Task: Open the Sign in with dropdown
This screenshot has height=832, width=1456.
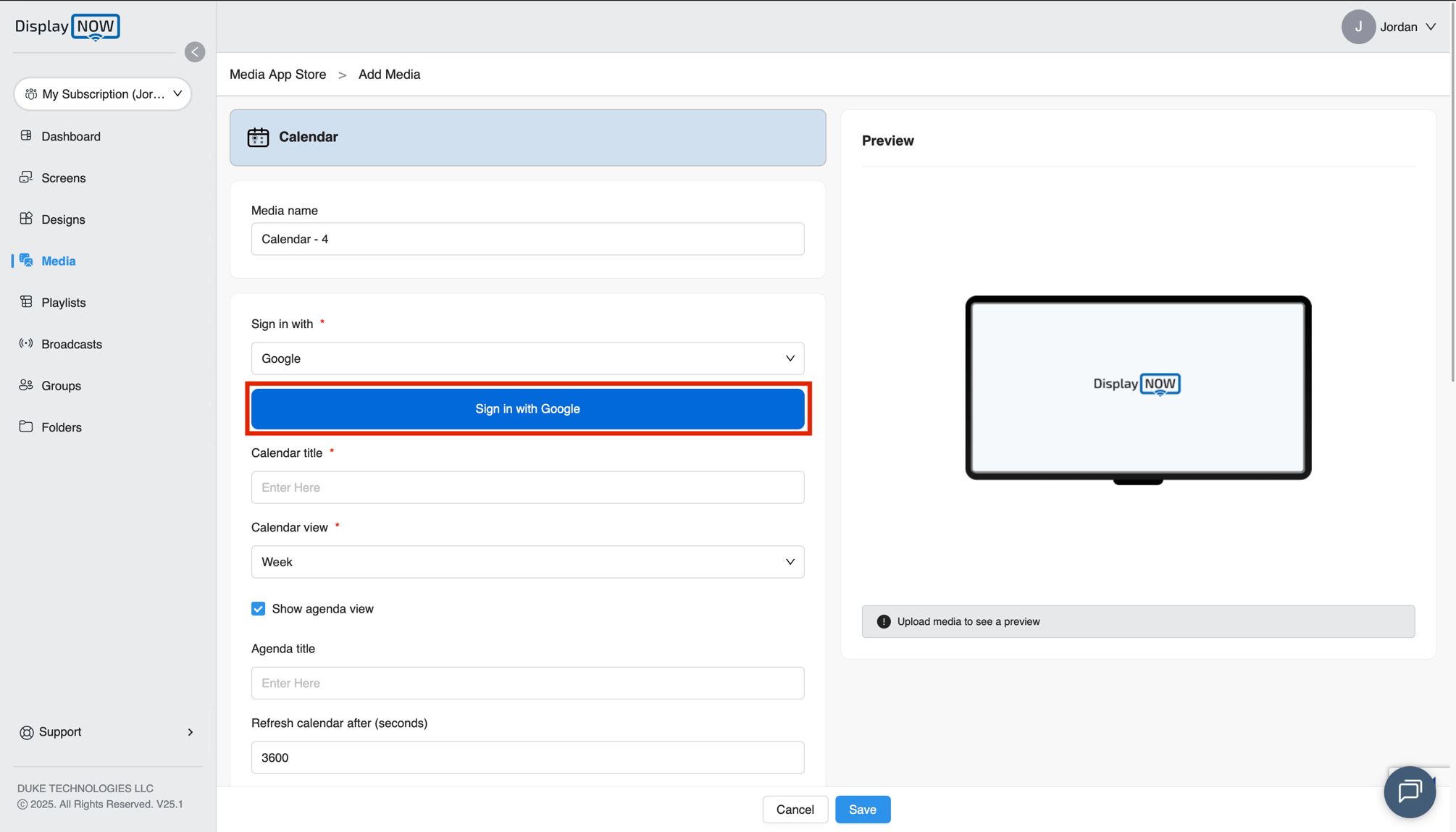Action: [x=527, y=358]
